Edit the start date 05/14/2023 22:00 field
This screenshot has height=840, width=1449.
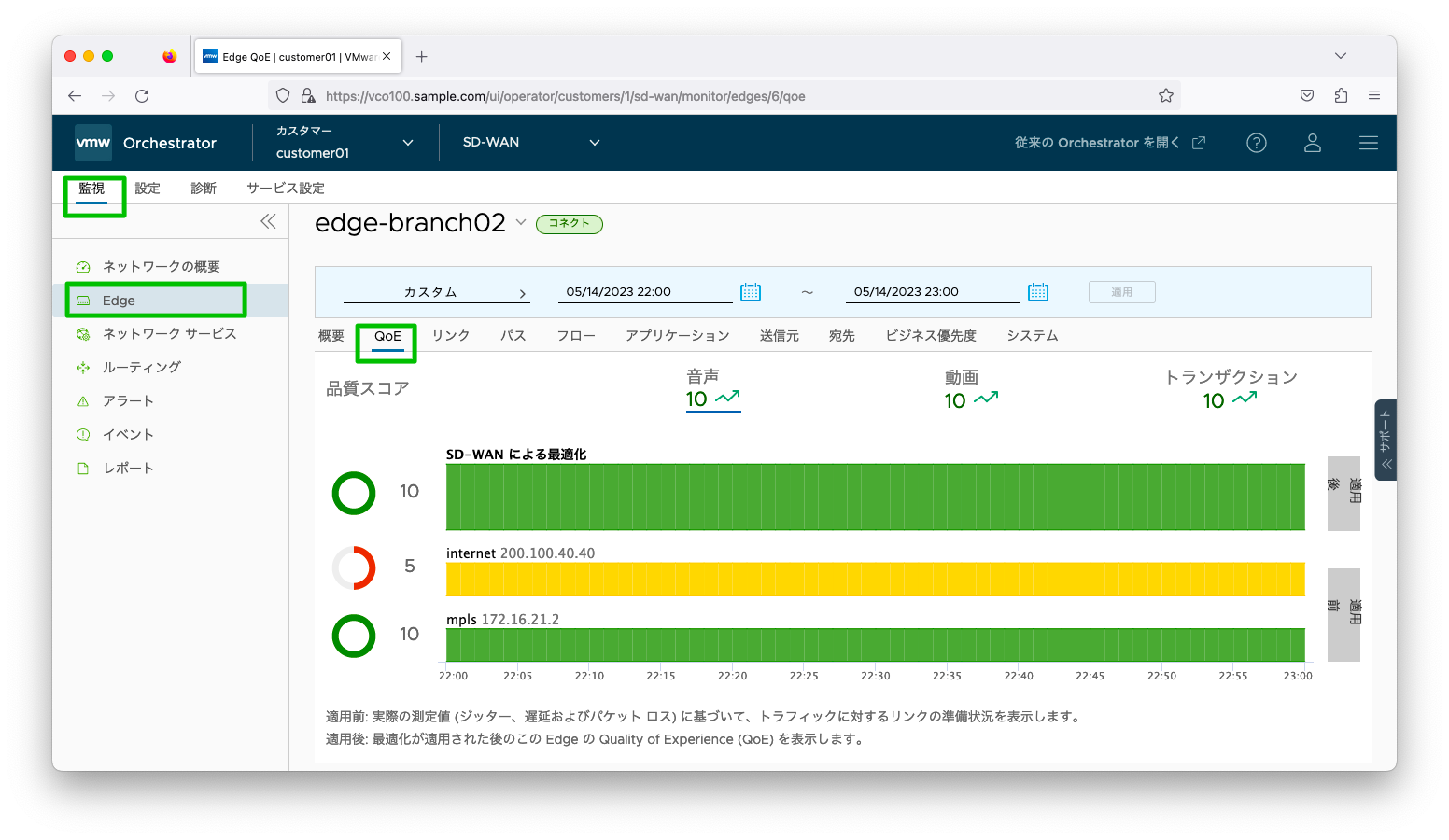click(645, 292)
